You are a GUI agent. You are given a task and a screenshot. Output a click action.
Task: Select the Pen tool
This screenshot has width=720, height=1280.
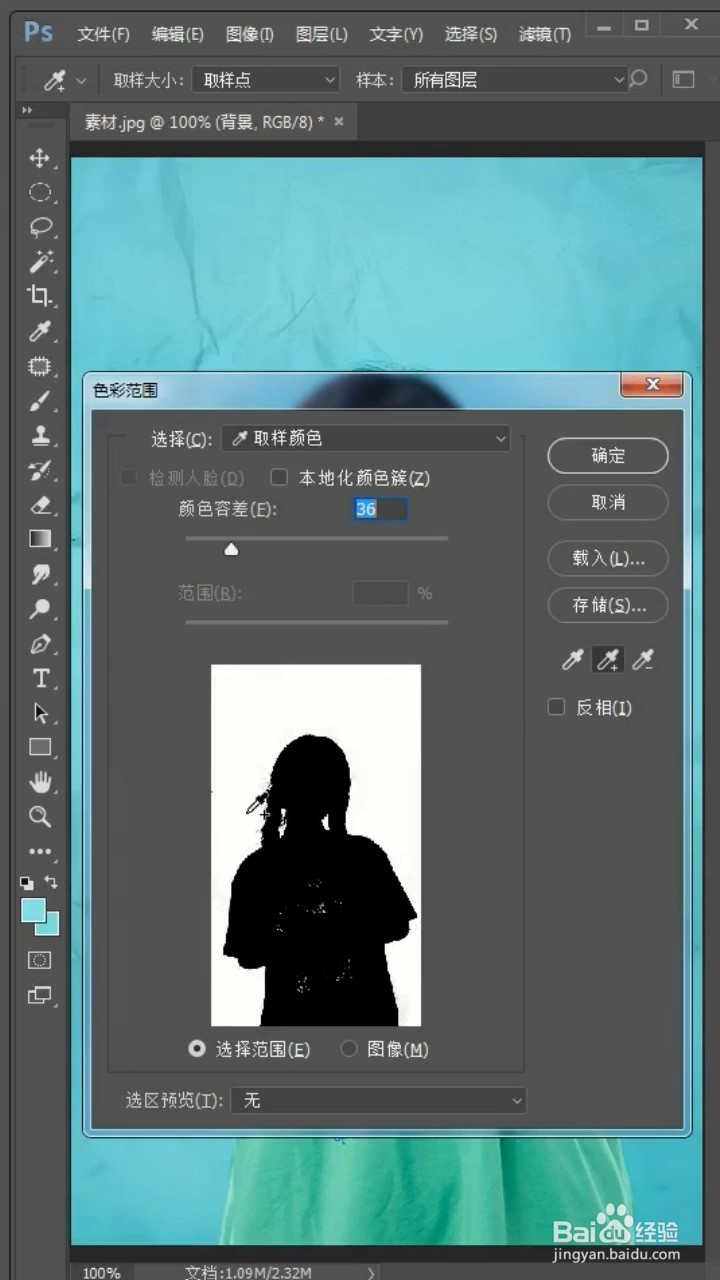click(40, 644)
